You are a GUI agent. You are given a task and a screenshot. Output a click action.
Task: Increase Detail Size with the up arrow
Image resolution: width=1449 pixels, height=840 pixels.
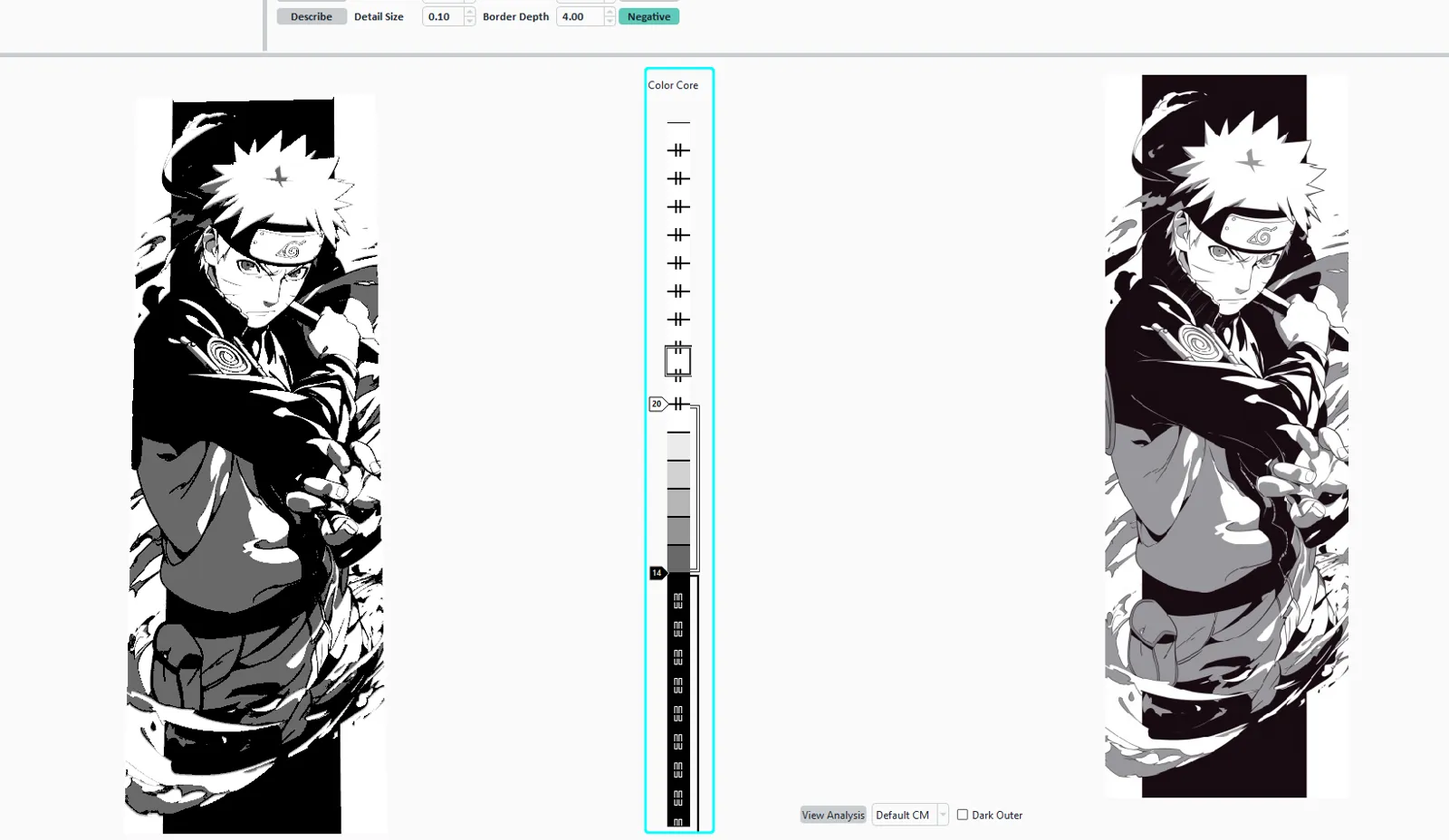pos(469,12)
